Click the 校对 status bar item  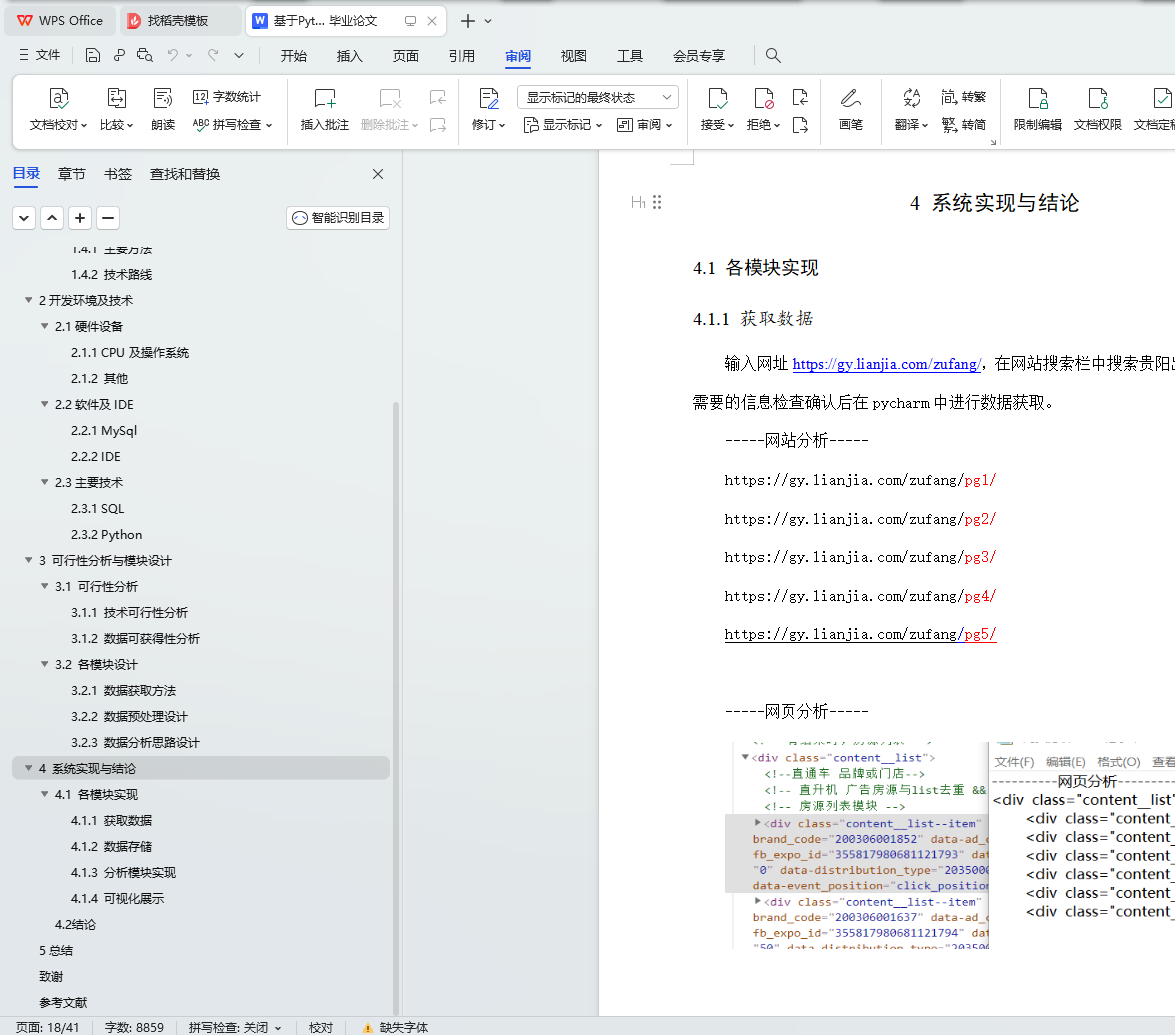321,1028
